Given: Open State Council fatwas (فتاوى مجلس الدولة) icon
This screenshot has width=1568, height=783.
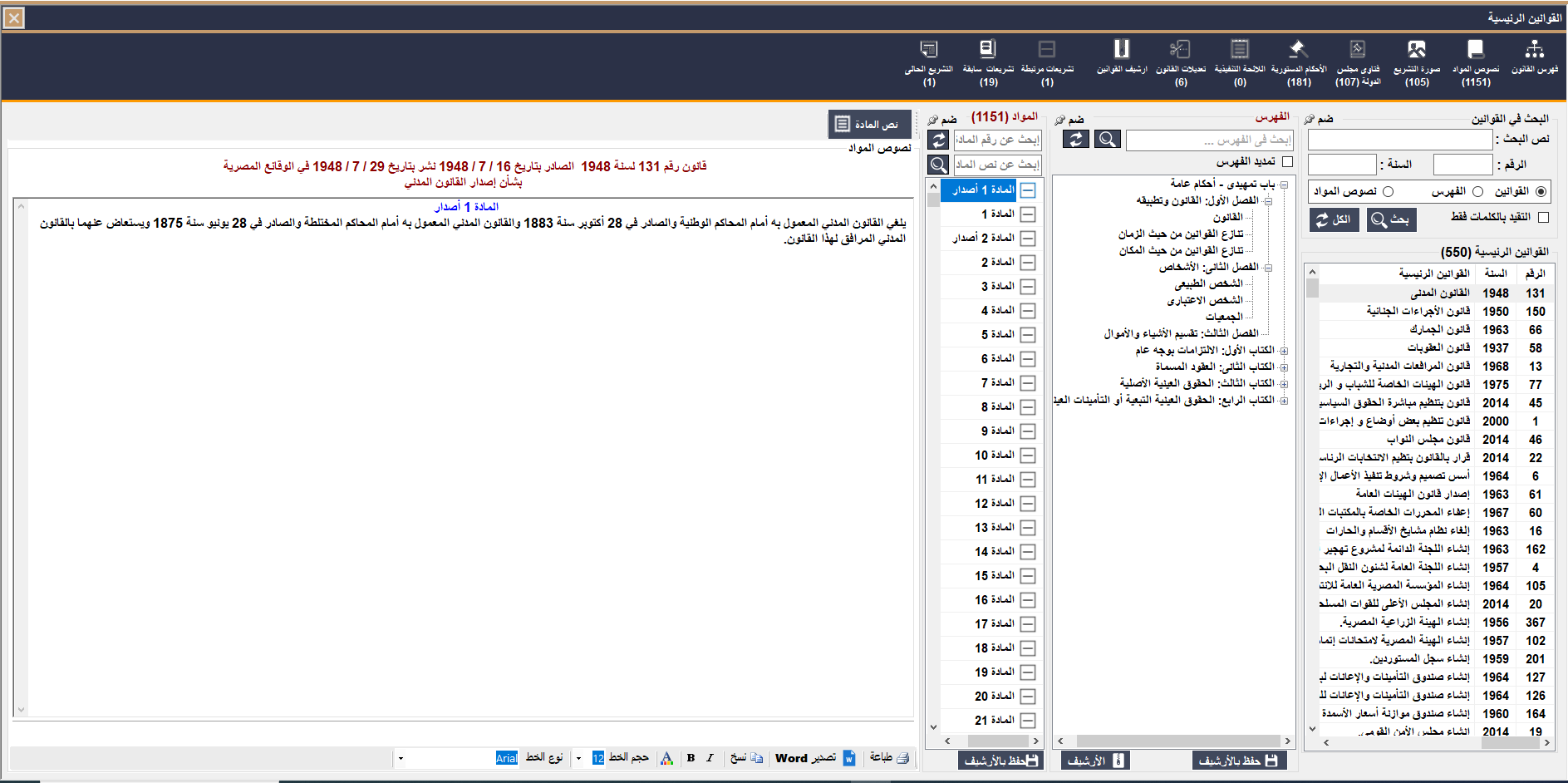Looking at the screenshot, I should 1358,51.
